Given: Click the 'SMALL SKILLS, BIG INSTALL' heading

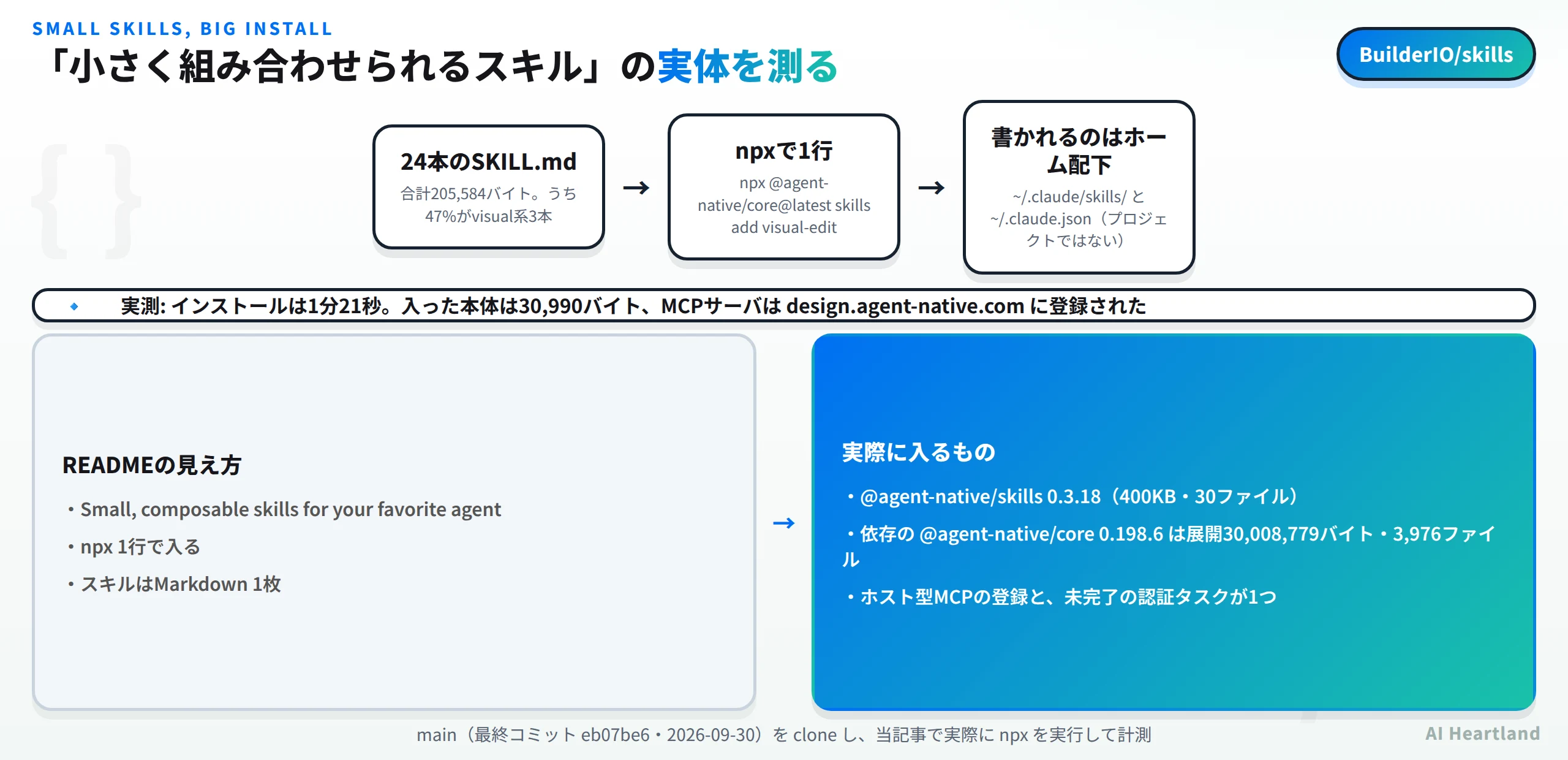Looking at the screenshot, I should tap(182, 29).
